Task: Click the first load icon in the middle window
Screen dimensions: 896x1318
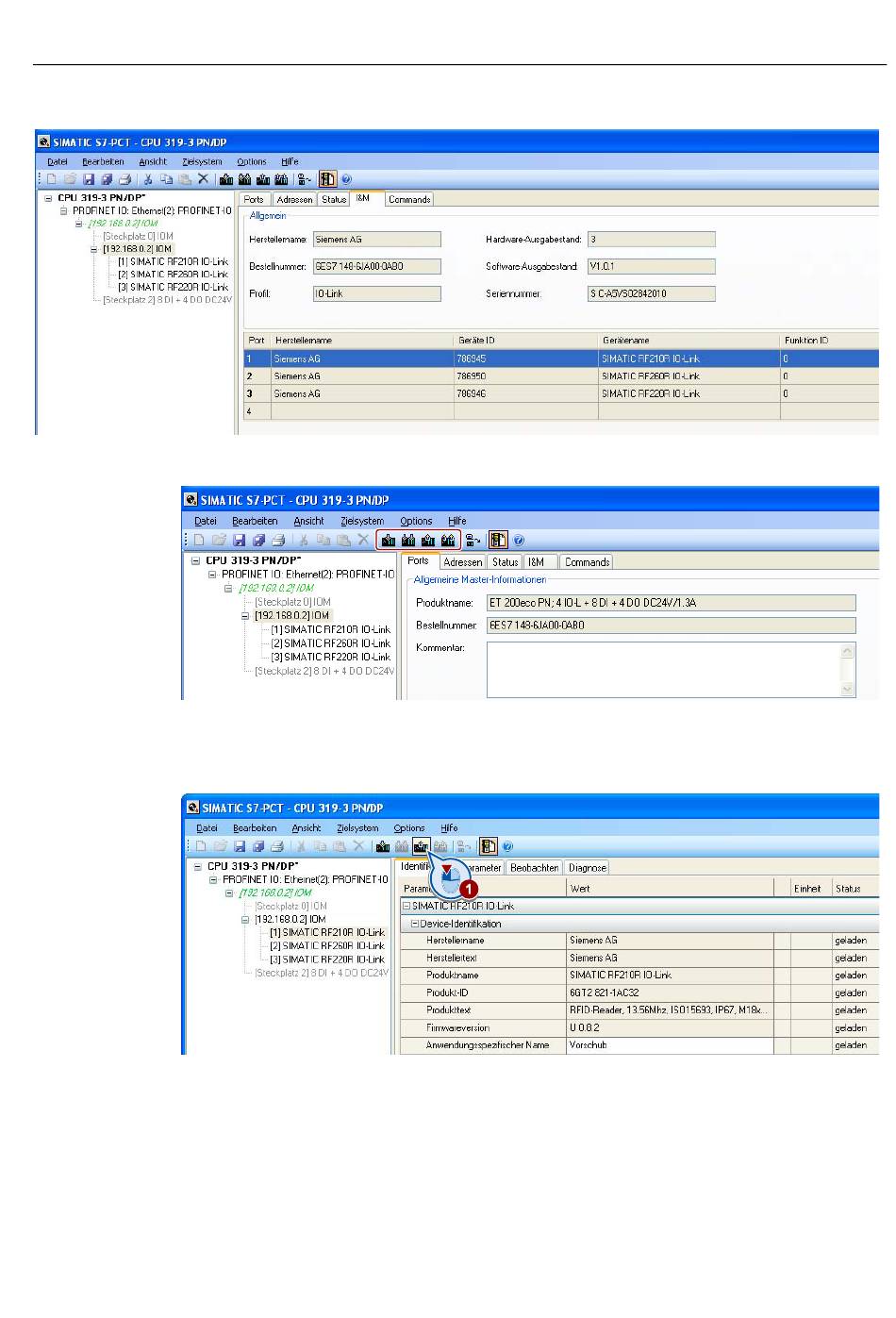Action: tap(389, 541)
